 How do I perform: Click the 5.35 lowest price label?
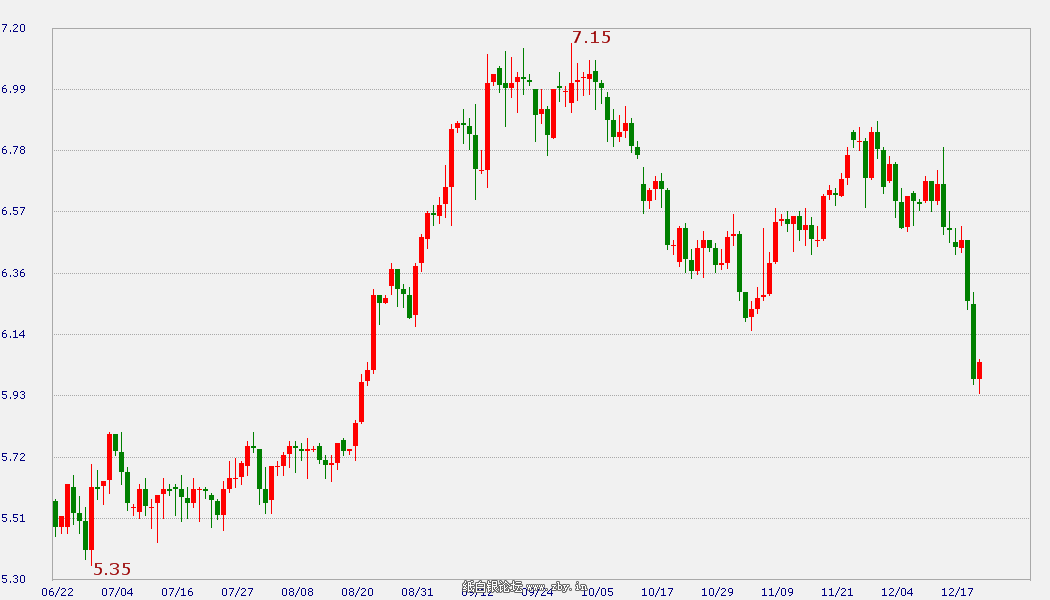(x=112, y=569)
